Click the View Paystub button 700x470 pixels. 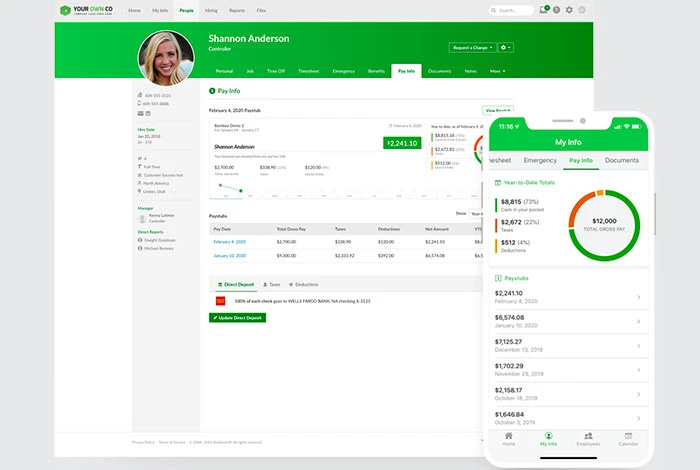(x=498, y=110)
